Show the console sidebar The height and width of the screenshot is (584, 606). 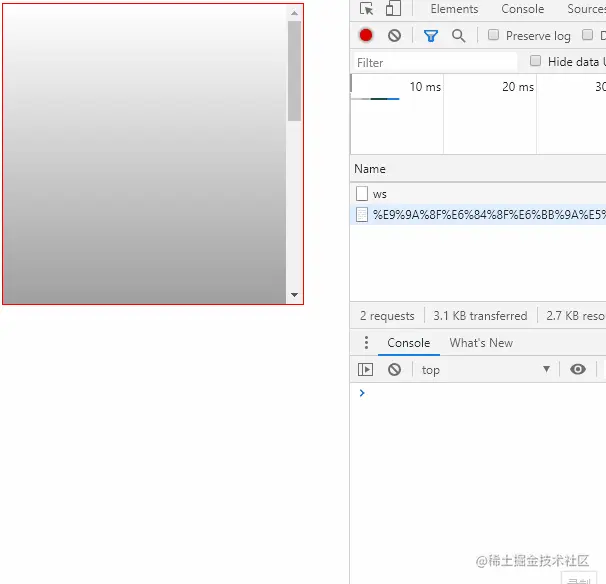pos(365,369)
